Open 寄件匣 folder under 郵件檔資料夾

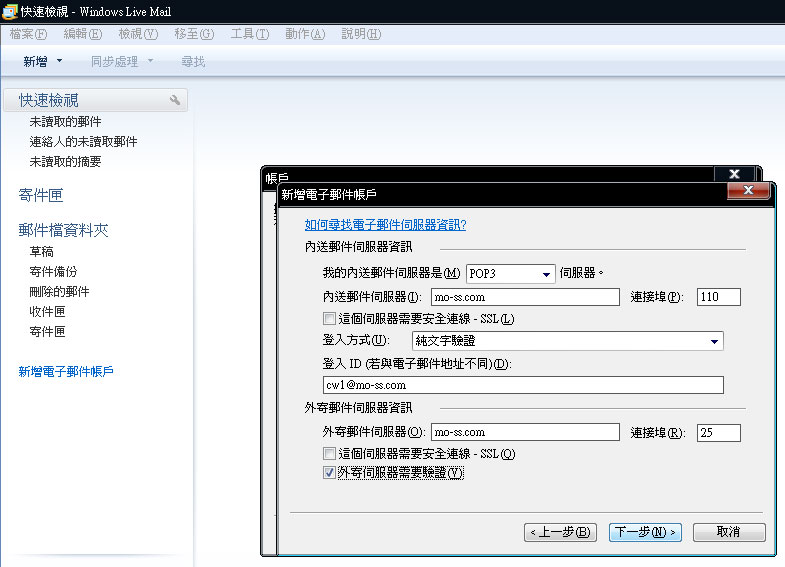point(47,331)
